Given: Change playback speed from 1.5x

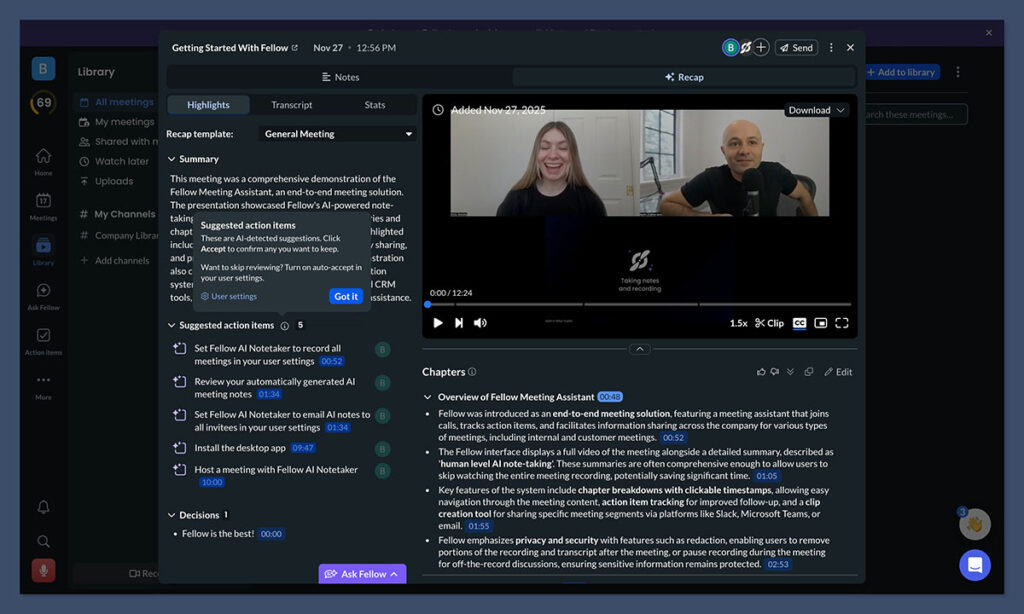Looking at the screenshot, I should coord(737,323).
